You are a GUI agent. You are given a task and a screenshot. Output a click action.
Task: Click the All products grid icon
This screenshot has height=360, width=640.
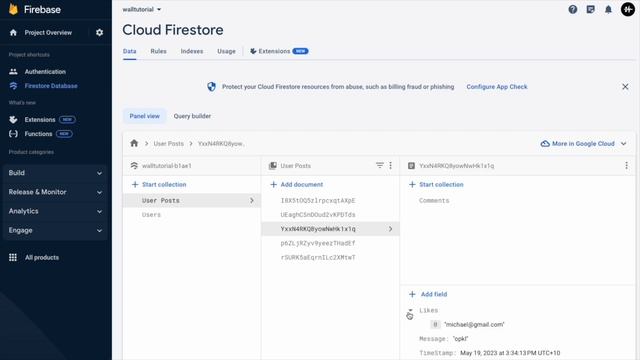[13, 257]
